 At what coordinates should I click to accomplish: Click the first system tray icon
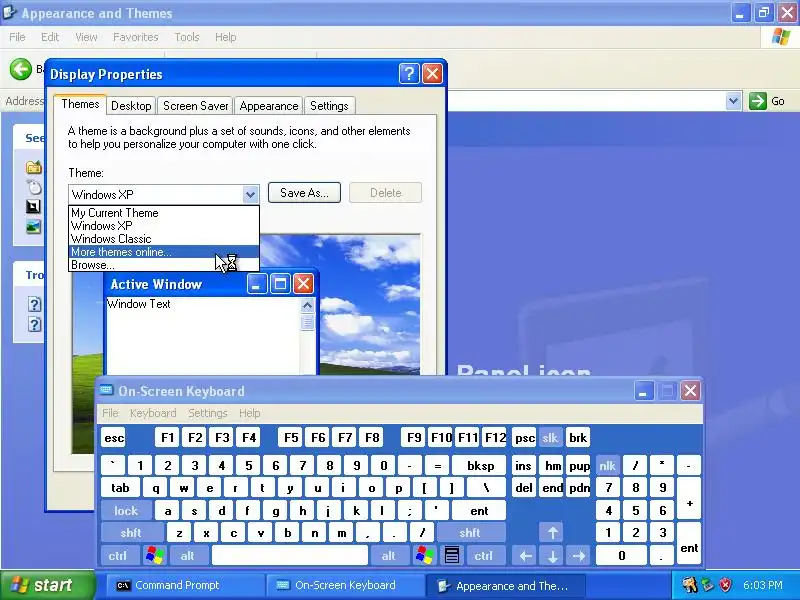point(689,585)
